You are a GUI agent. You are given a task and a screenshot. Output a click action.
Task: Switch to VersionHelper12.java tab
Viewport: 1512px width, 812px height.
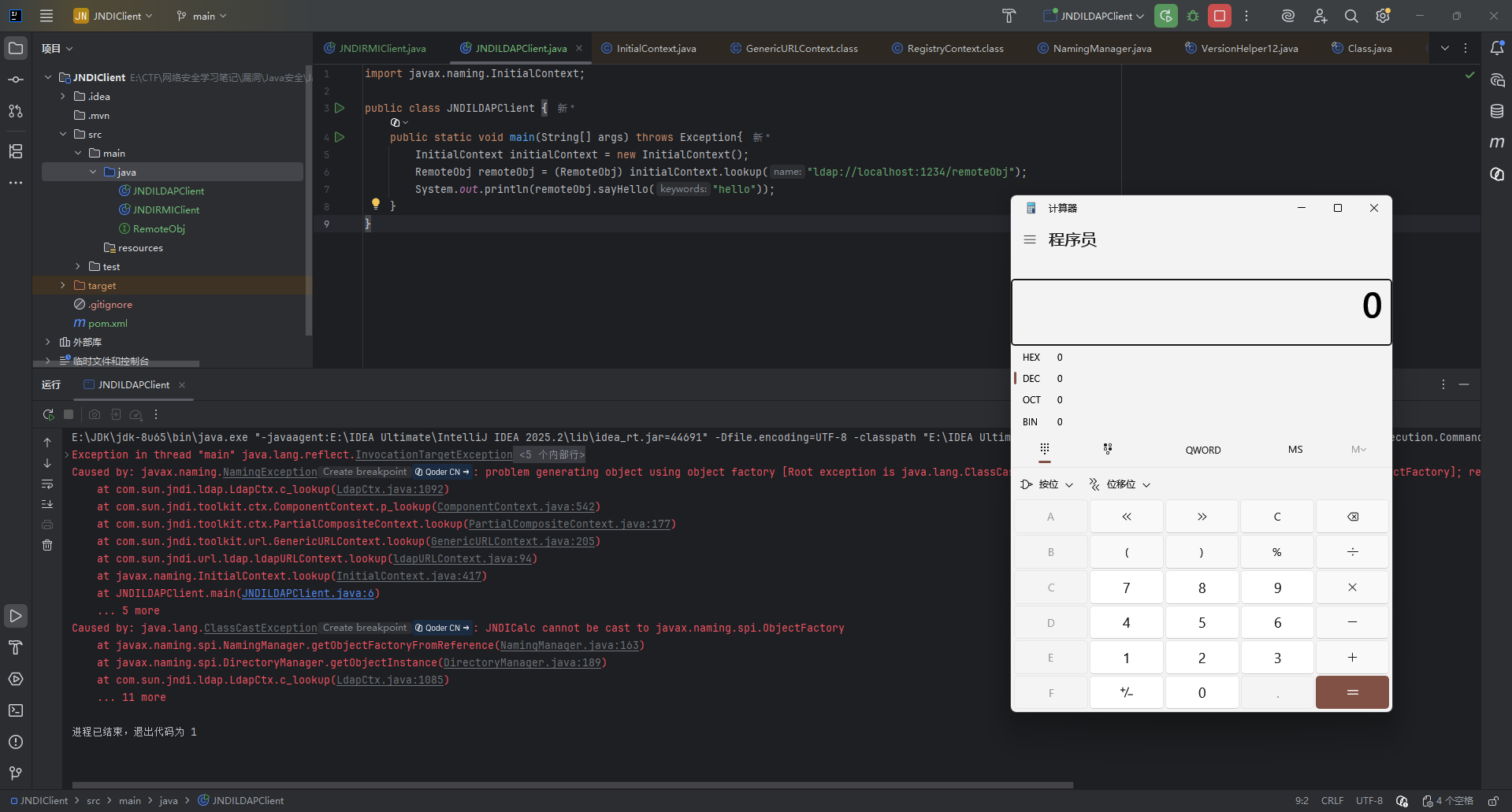(1242, 48)
